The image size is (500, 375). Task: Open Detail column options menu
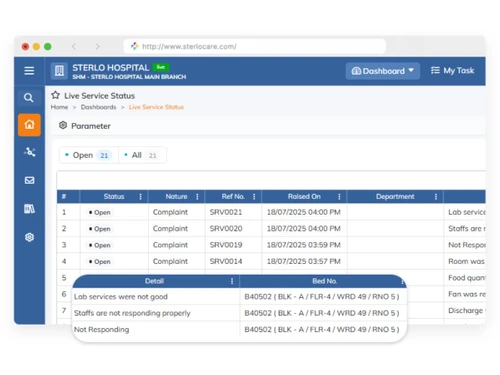pyautogui.click(x=232, y=281)
